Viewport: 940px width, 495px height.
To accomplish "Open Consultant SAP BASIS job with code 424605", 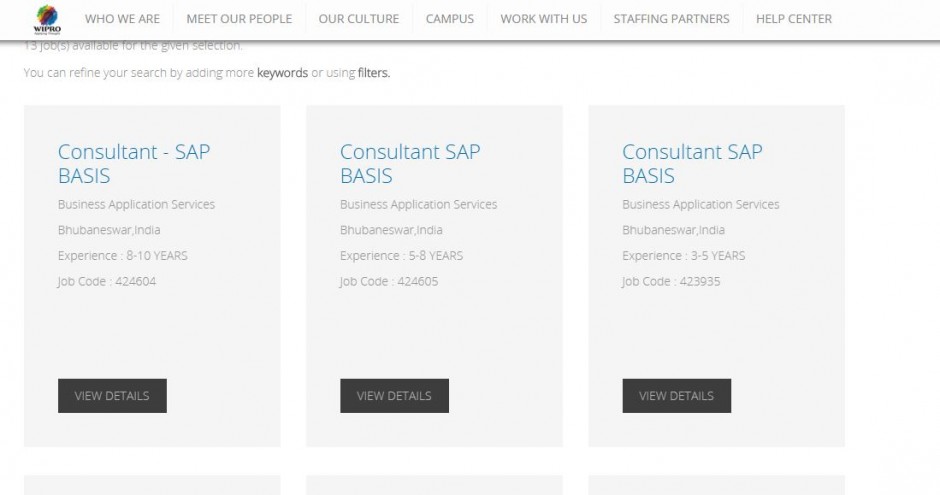I will [410, 164].
